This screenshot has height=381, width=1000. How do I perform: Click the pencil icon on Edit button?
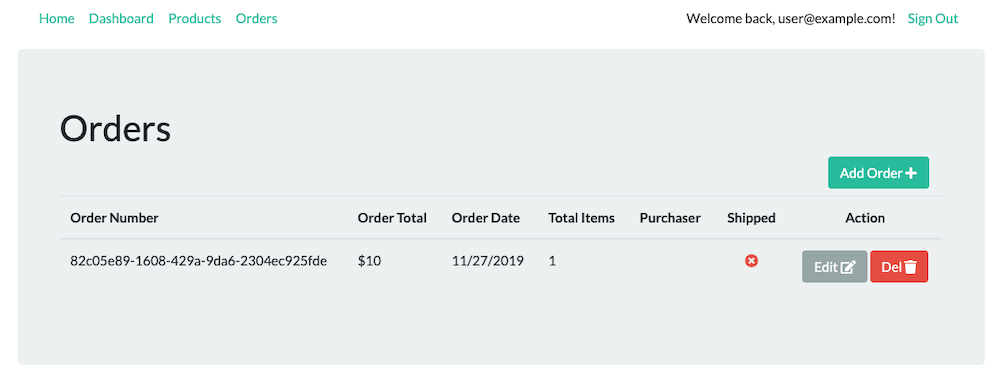(848, 267)
